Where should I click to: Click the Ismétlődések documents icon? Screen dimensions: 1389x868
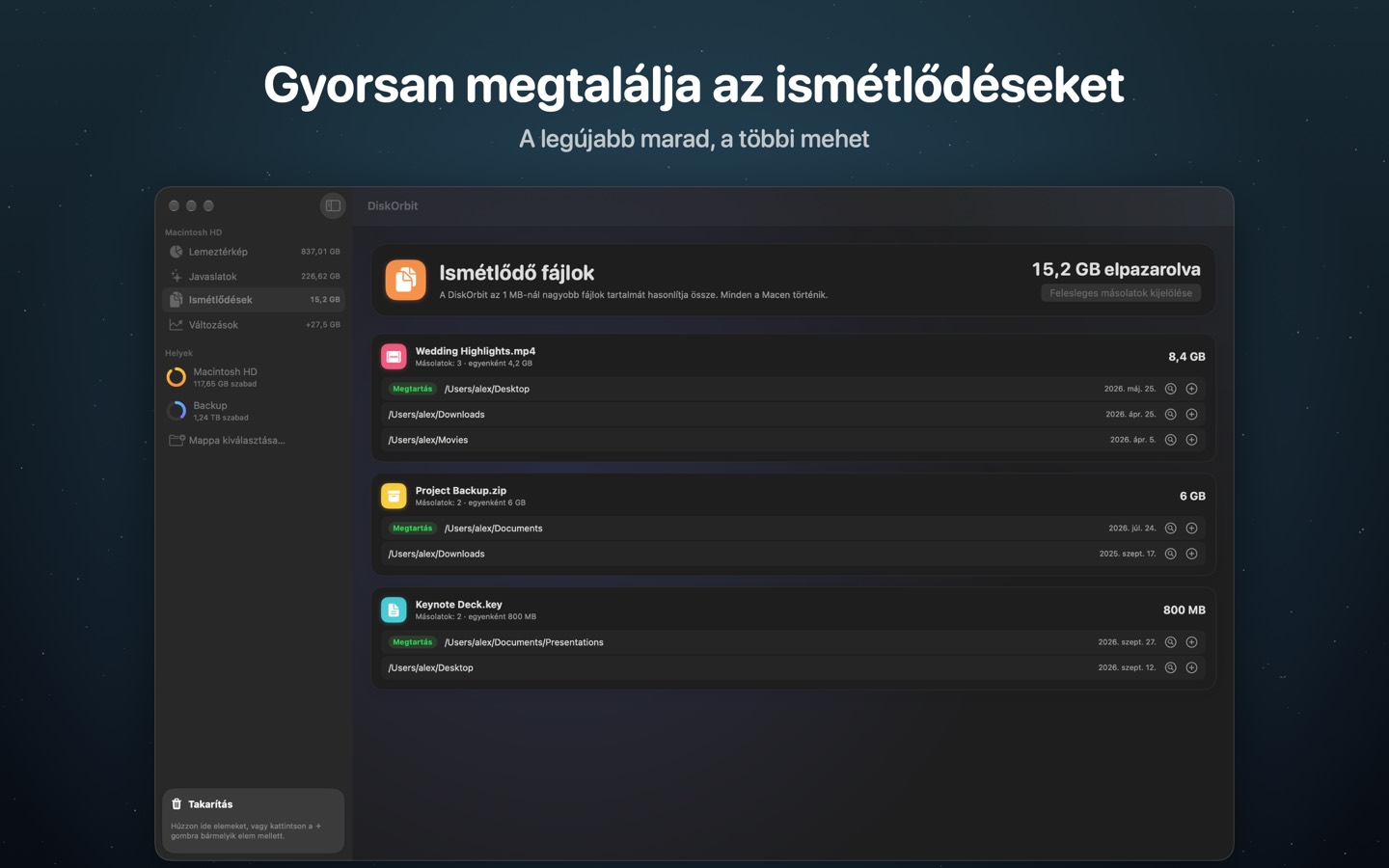[177, 300]
